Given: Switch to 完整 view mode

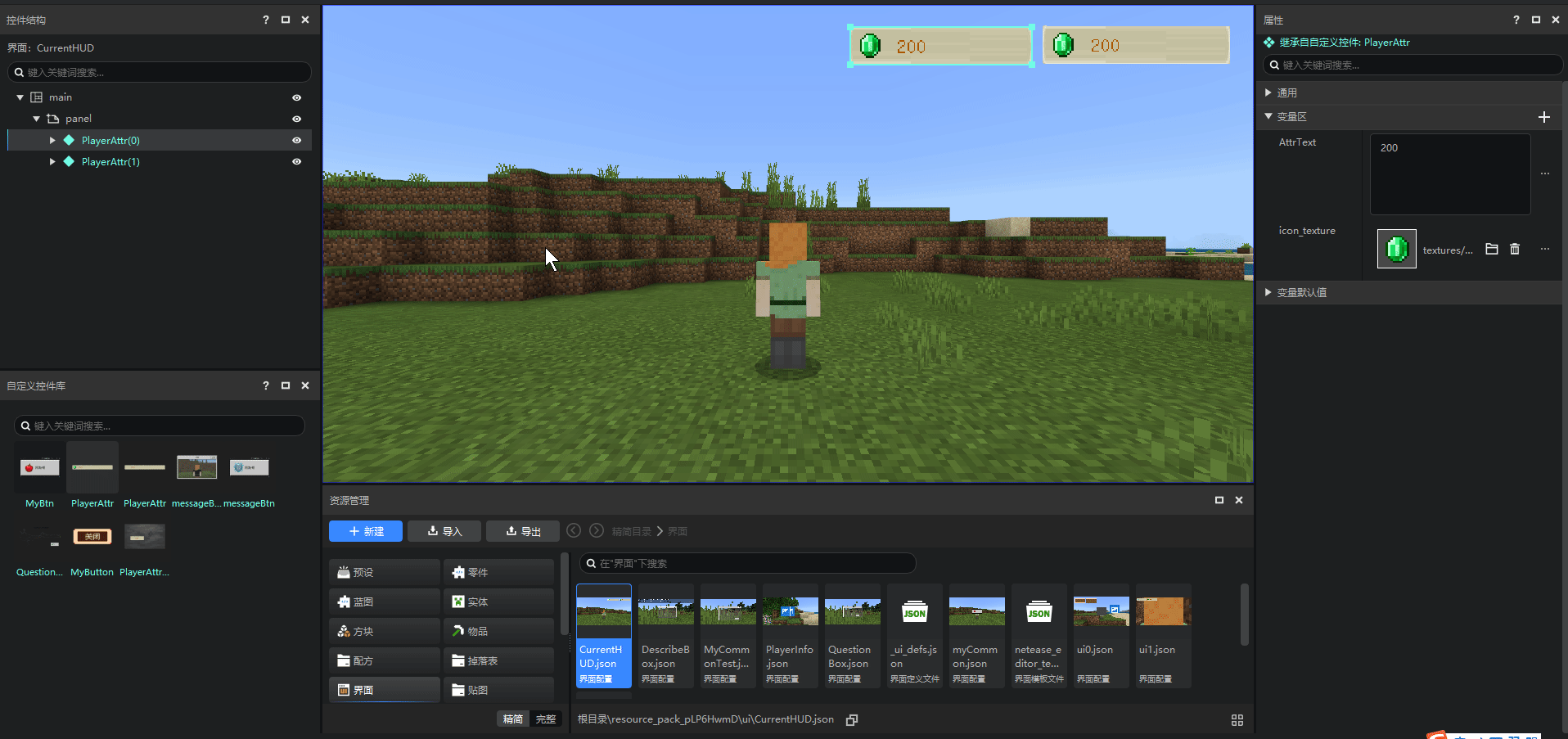Looking at the screenshot, I should pos(546,719).
